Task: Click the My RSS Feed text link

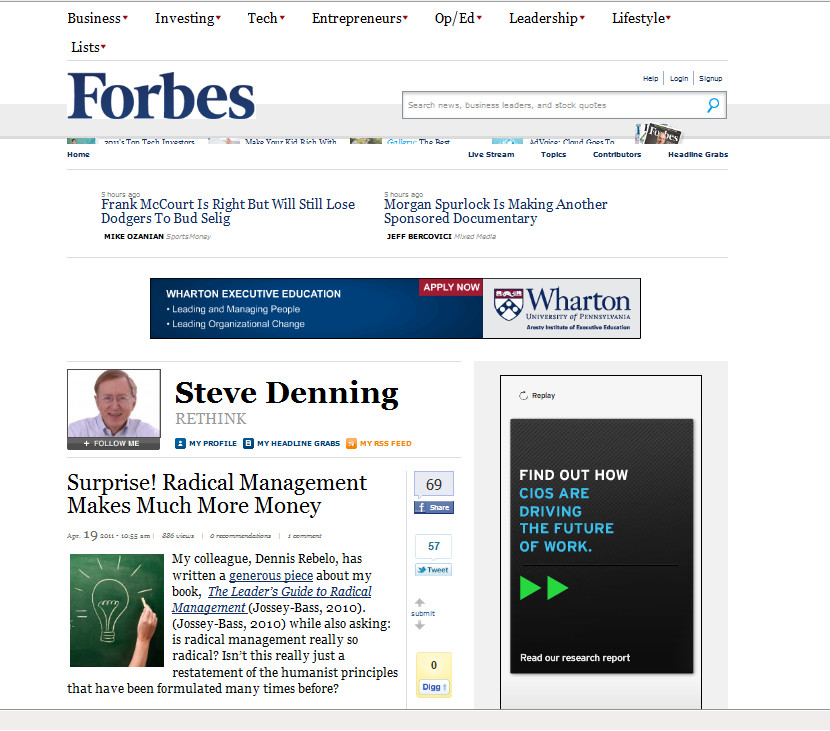Action: (385, 444)
